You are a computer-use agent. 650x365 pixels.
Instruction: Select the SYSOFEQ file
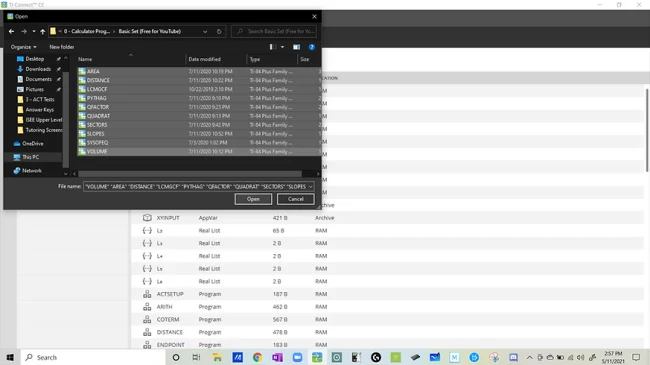(199, 143)
